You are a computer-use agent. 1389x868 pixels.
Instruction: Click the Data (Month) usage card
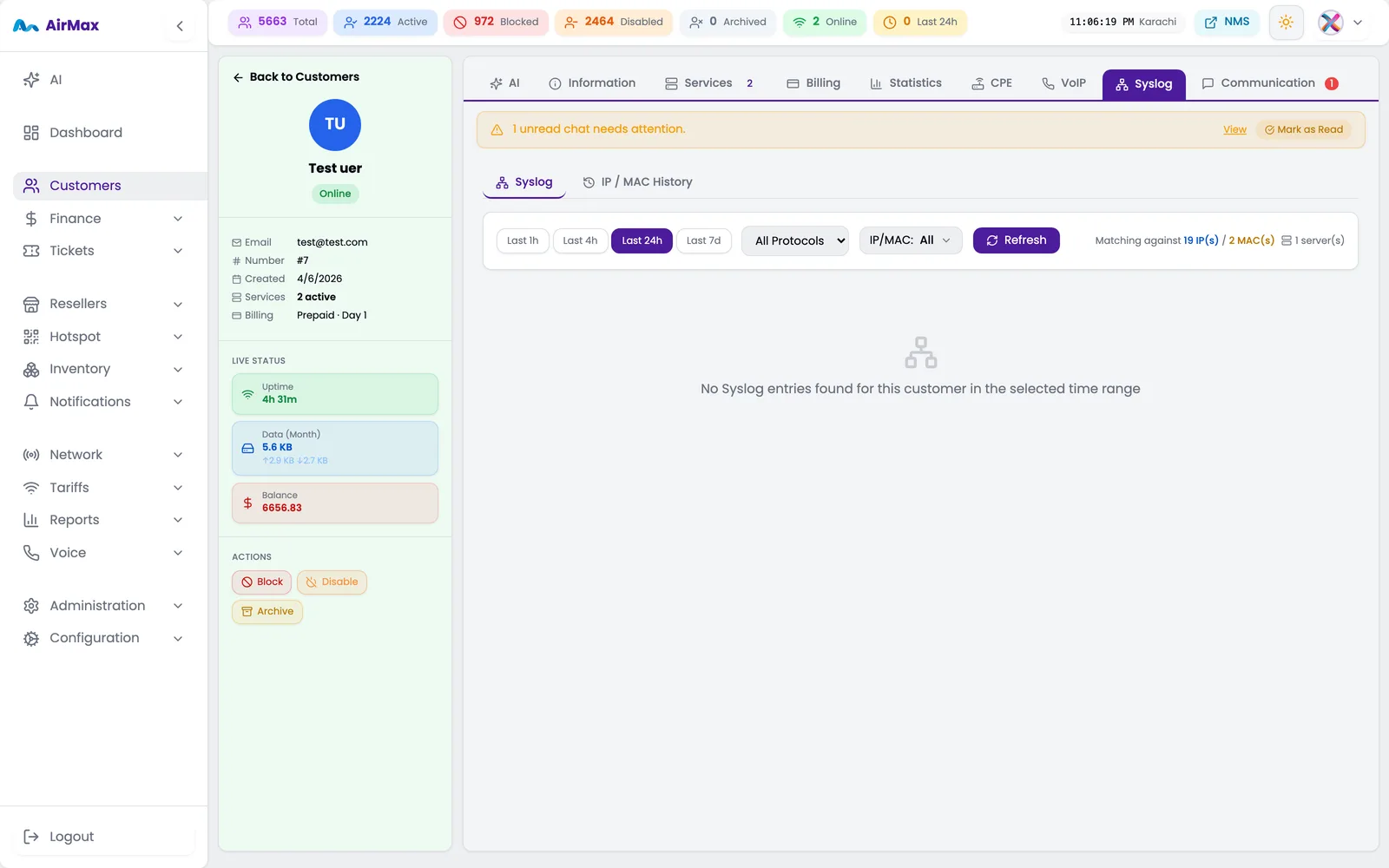point(335,449)
